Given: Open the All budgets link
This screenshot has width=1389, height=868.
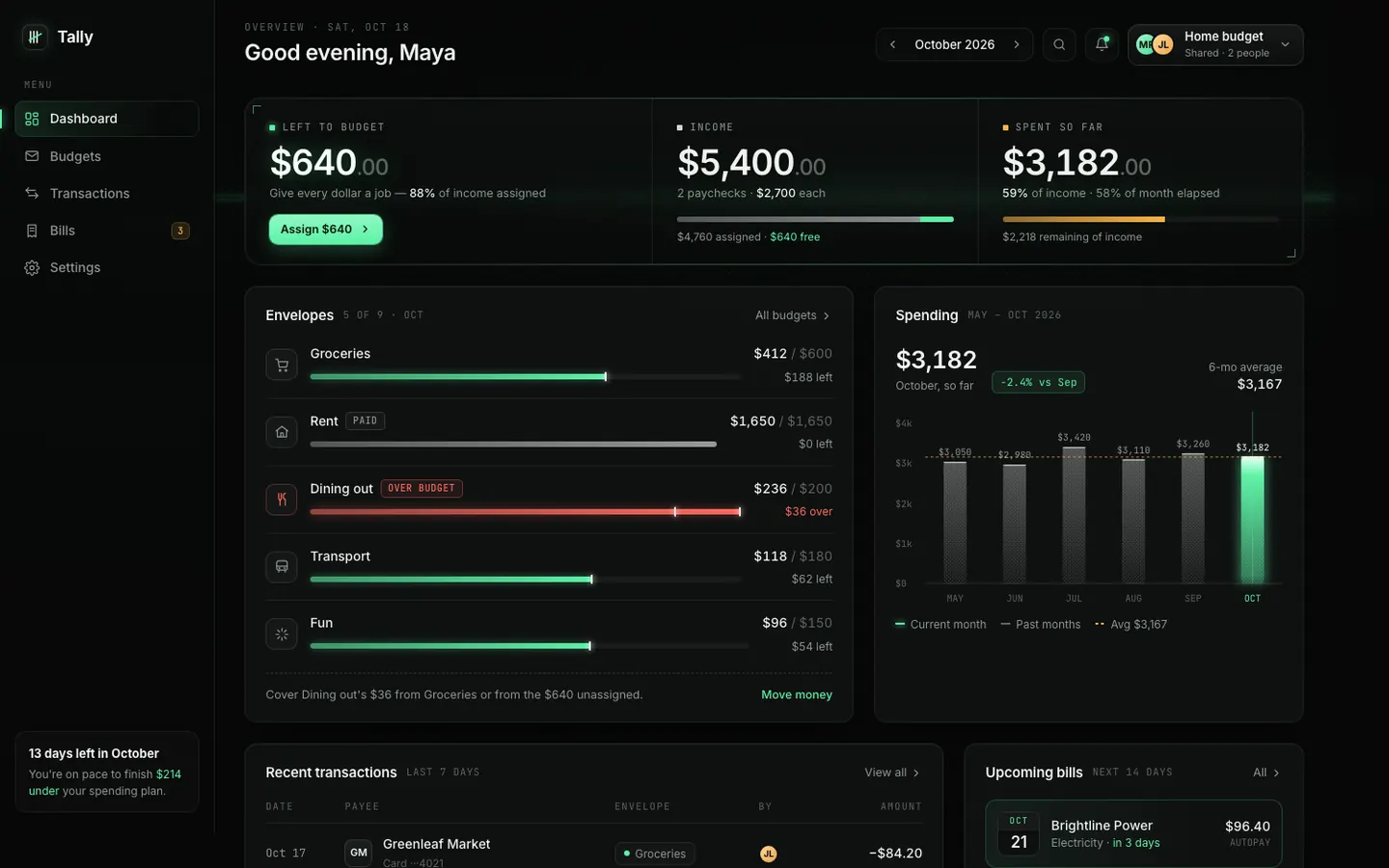Looking at the screenshot, I should [x=792, y=315].
